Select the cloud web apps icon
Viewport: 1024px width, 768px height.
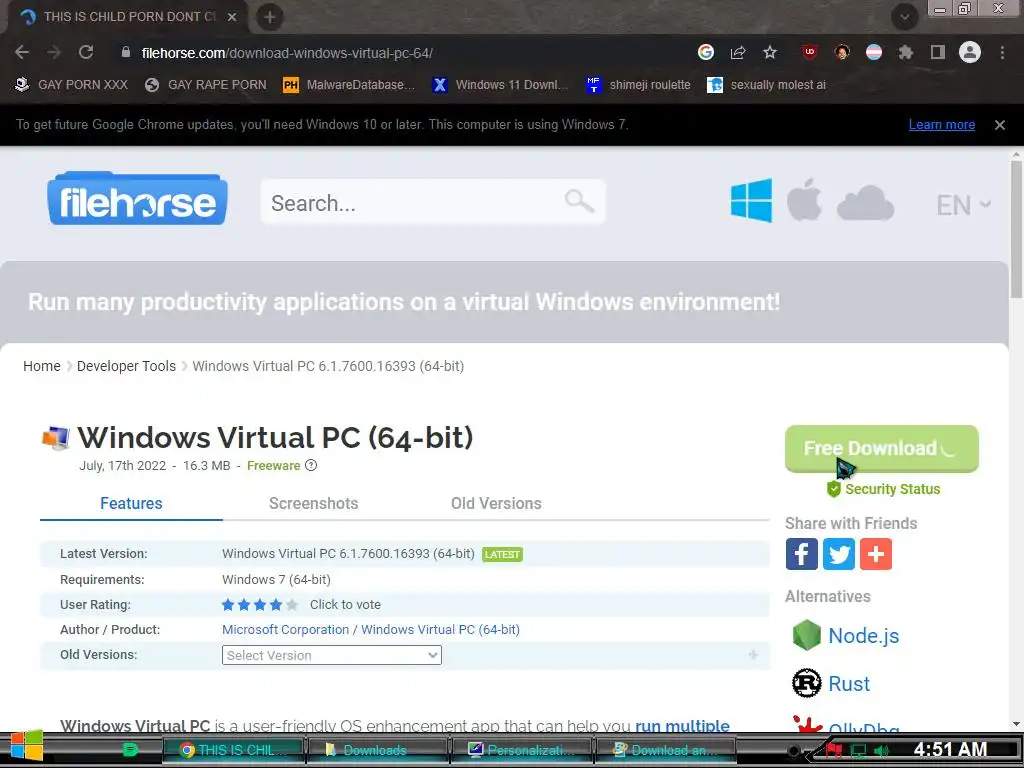865,203
